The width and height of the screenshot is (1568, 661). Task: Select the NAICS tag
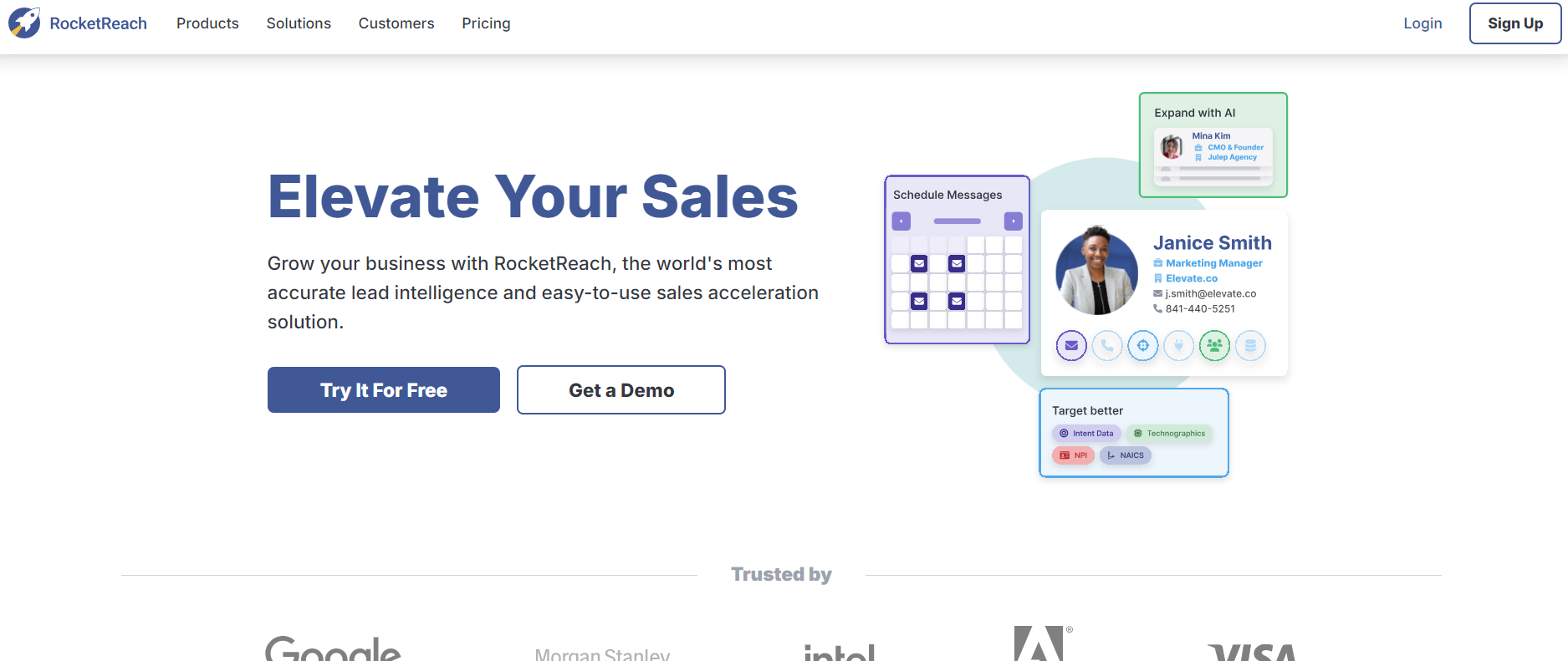coord(1126,455)
